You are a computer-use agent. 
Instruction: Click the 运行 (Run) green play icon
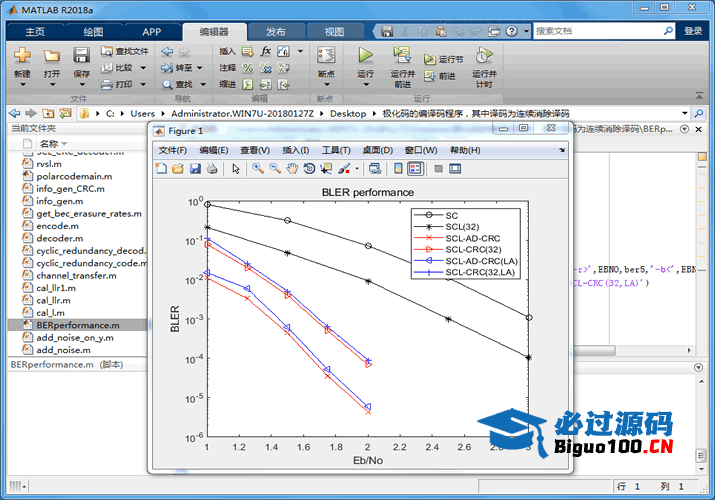(365, 55)
